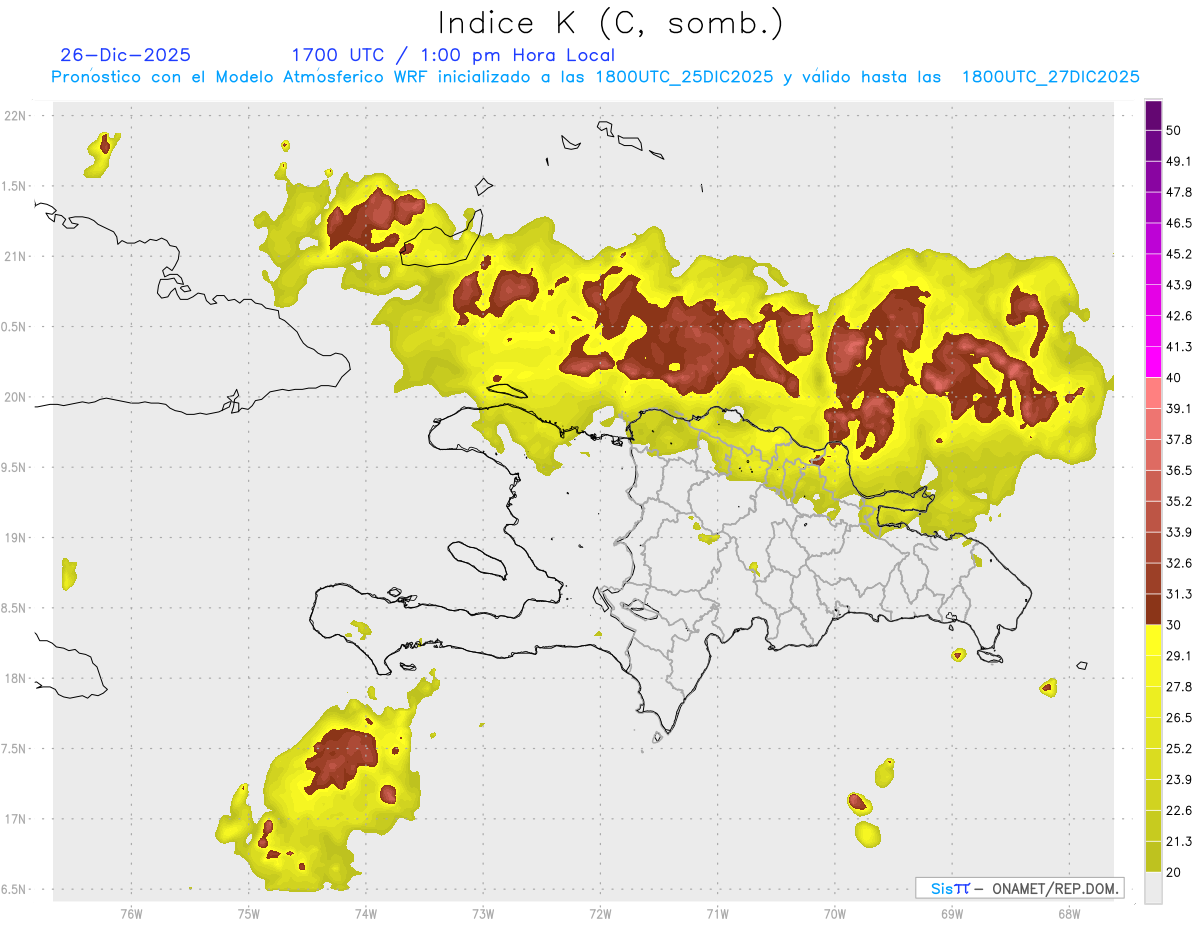Click the legend value '45.2'
This screenshot has width=1200, height=927.
pos(1178,254)
